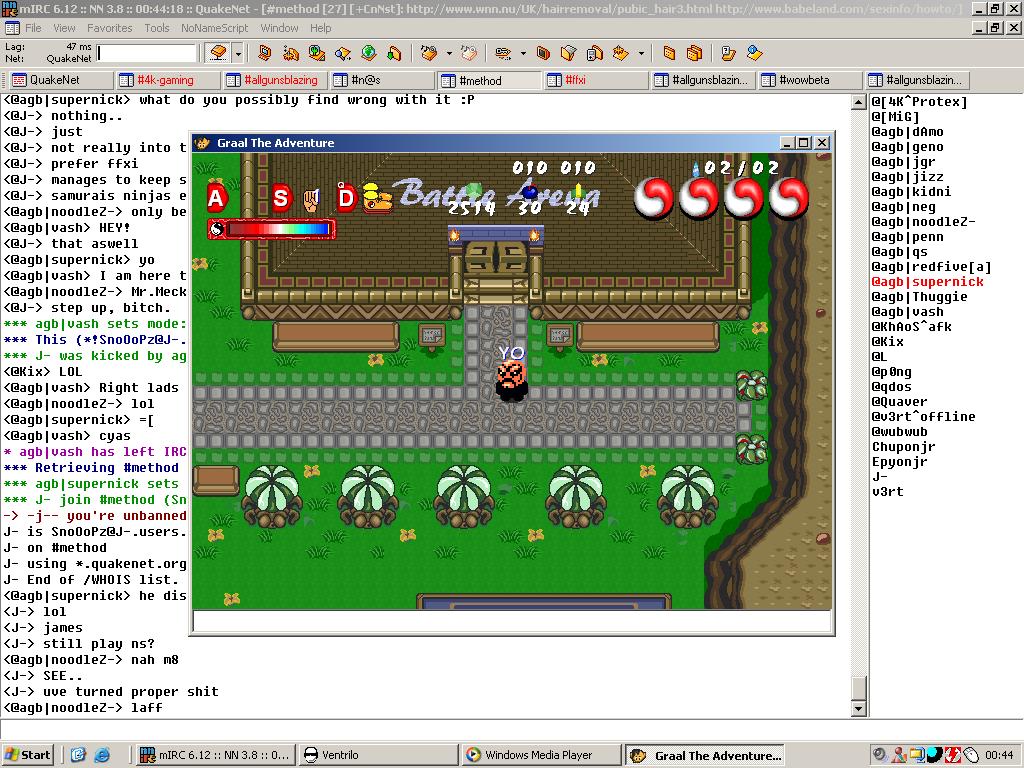1024x768 pixels.
Task: Click the Graal The Adventure taskbar button
Action: pos(704,756)
